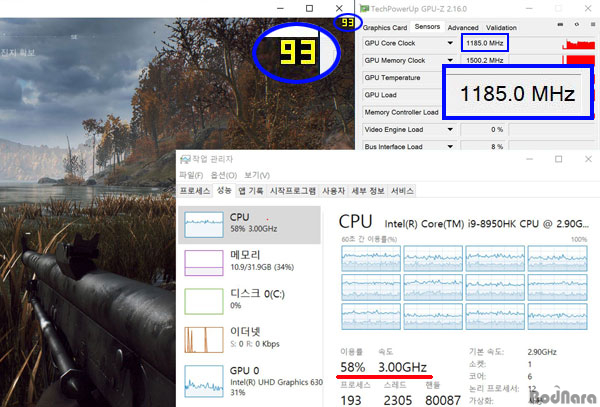Click the 60초 간 이용률(%) graph label

tap(369, 239)
